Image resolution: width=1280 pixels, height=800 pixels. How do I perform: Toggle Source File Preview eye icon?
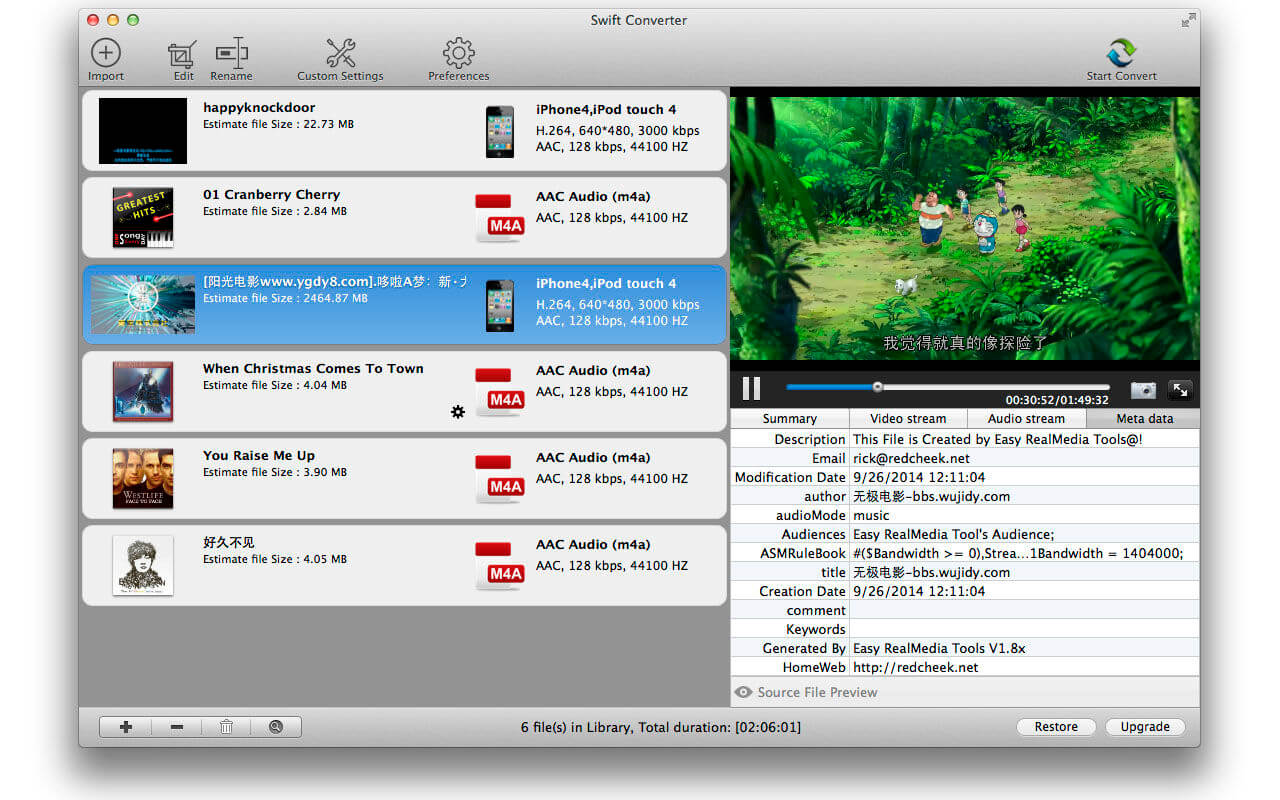tap(743, 692)
